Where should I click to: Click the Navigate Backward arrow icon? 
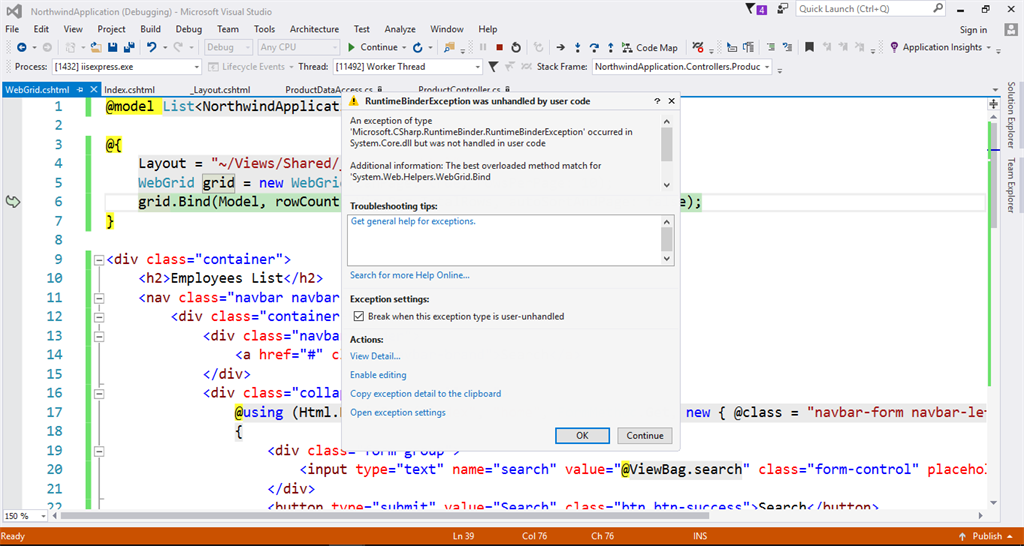pyautogui.click(x=22, y=47)
